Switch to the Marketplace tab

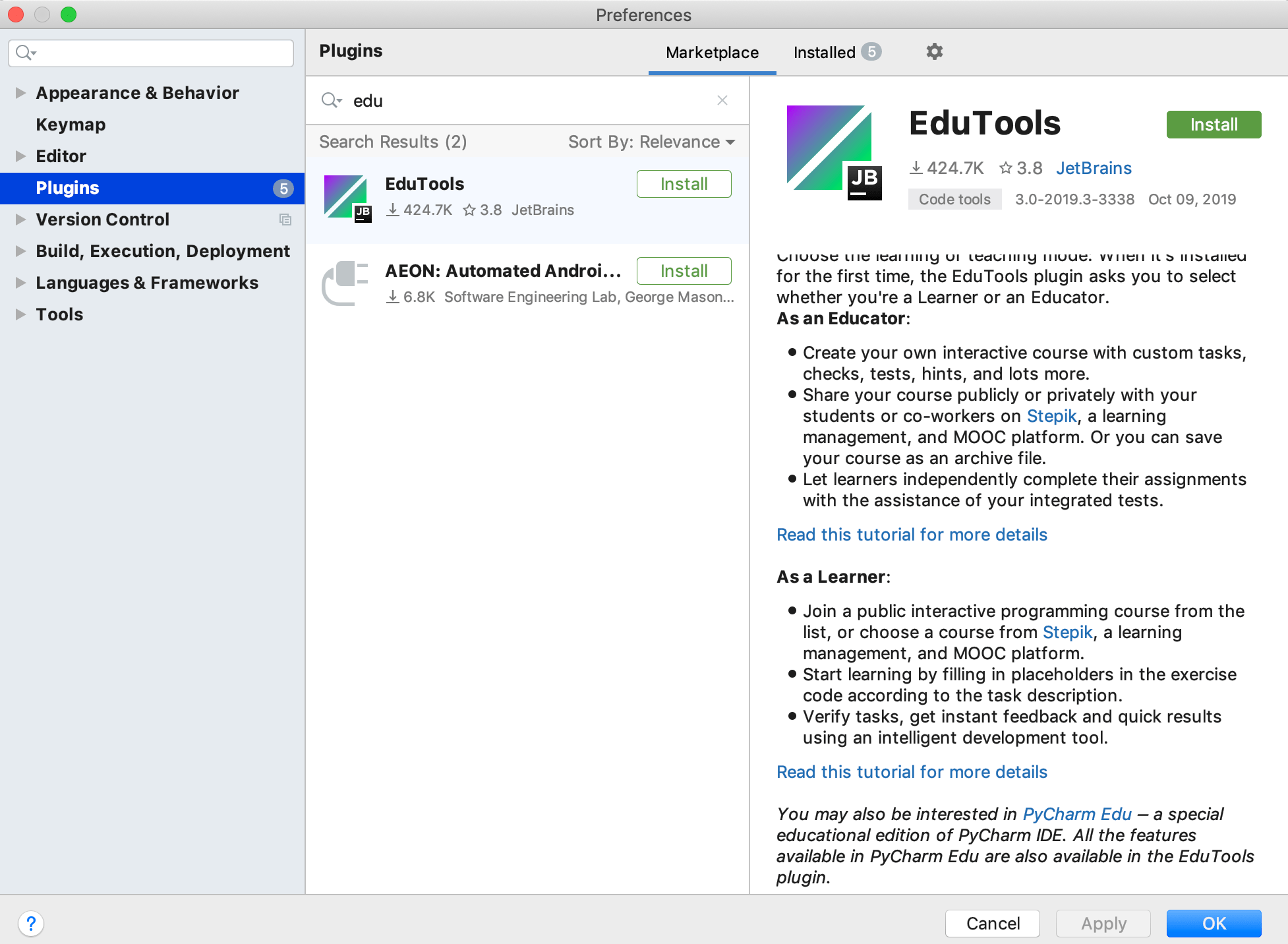[712, 53]
